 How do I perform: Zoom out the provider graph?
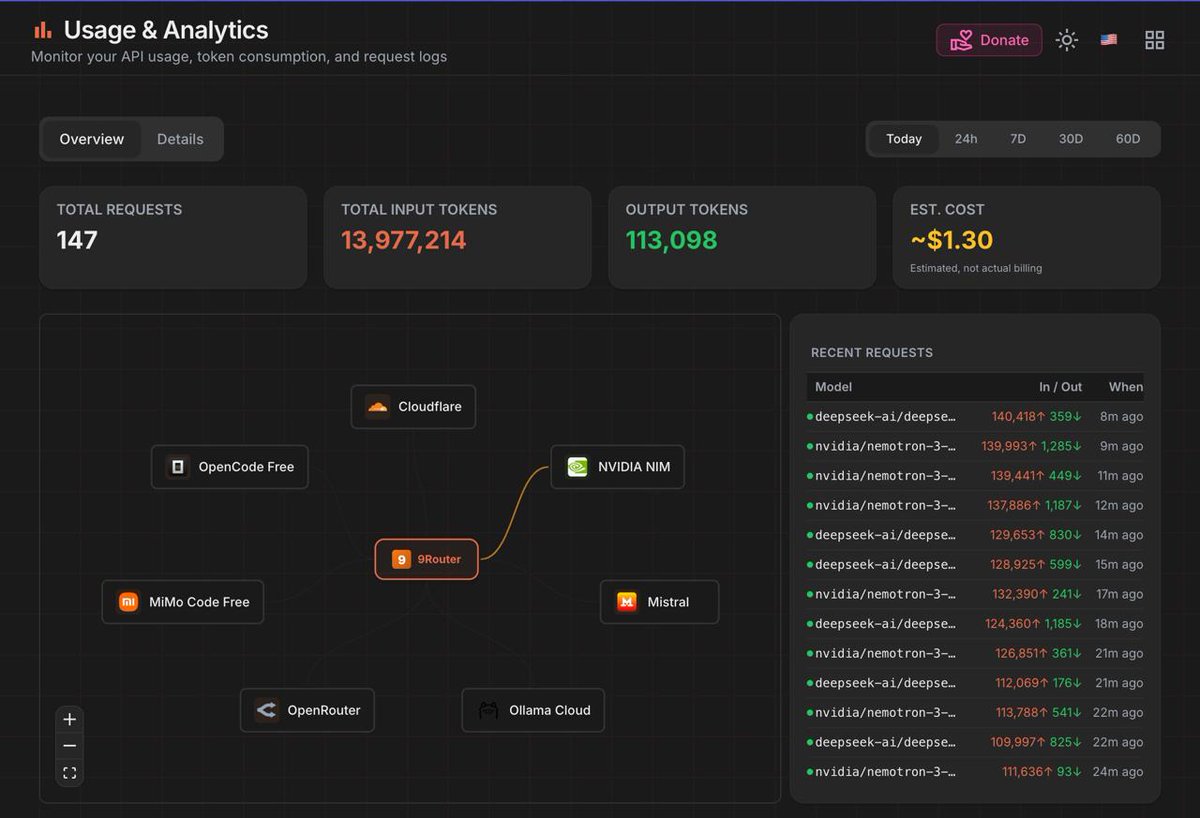coord(69,746)
